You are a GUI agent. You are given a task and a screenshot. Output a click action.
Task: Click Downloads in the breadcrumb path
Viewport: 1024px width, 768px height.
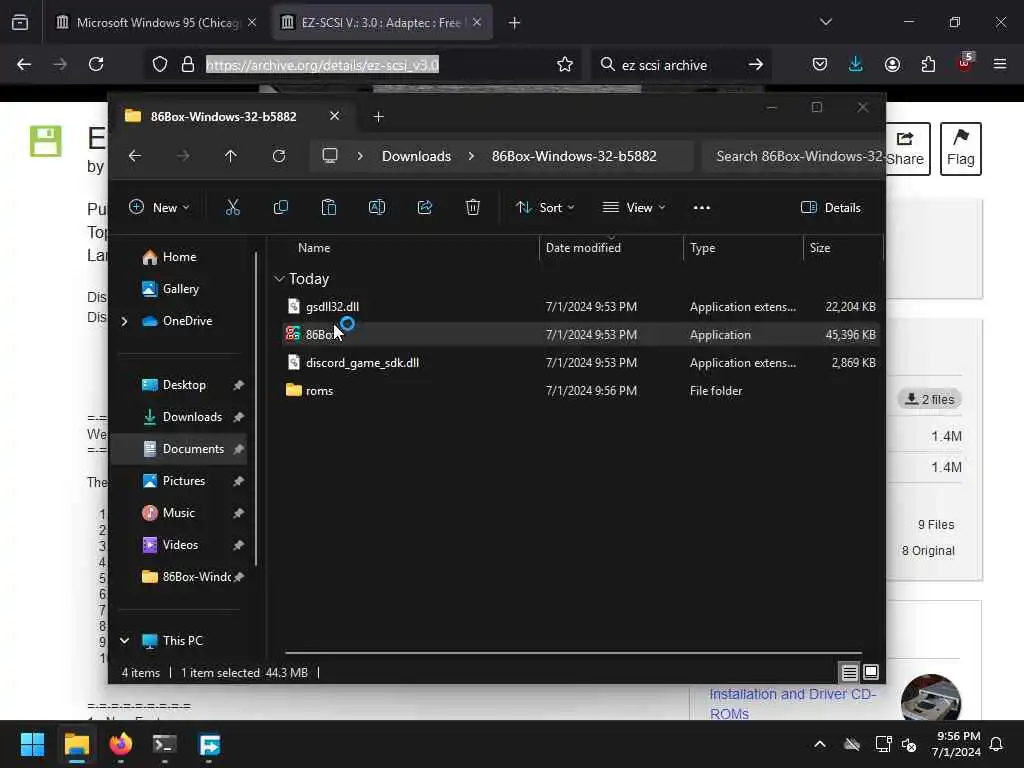point(416,156)
